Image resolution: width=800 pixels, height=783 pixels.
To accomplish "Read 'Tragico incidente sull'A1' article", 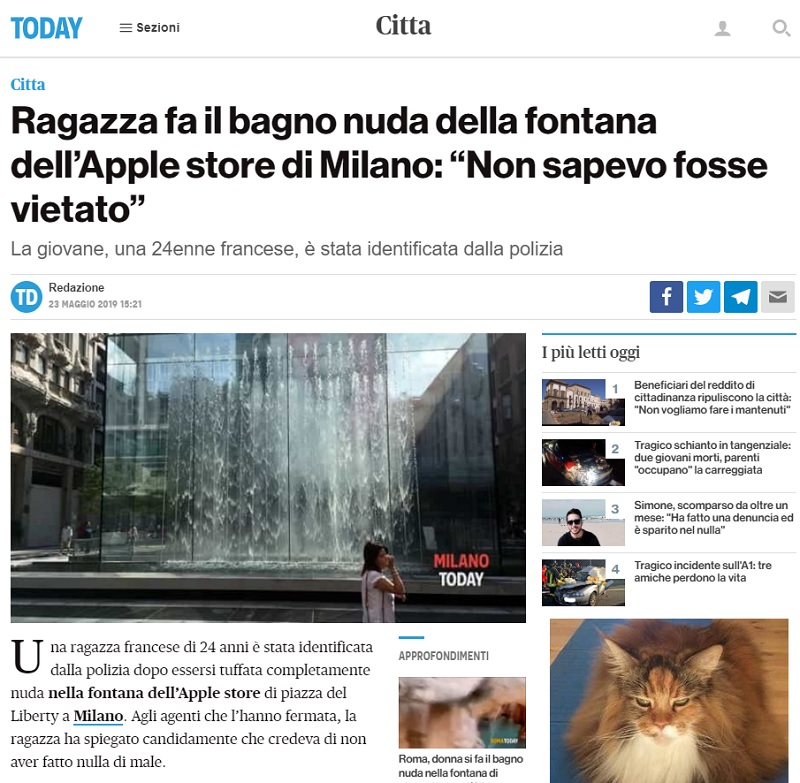I will click(703, 571).
